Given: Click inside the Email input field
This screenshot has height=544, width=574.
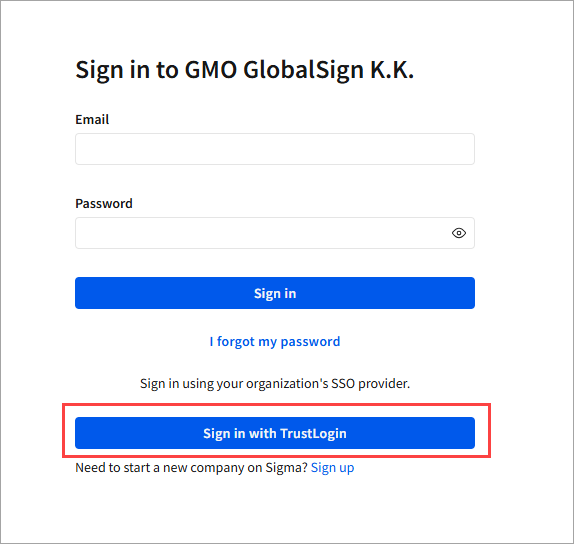Looking at the screenshot, I should 275,149.
